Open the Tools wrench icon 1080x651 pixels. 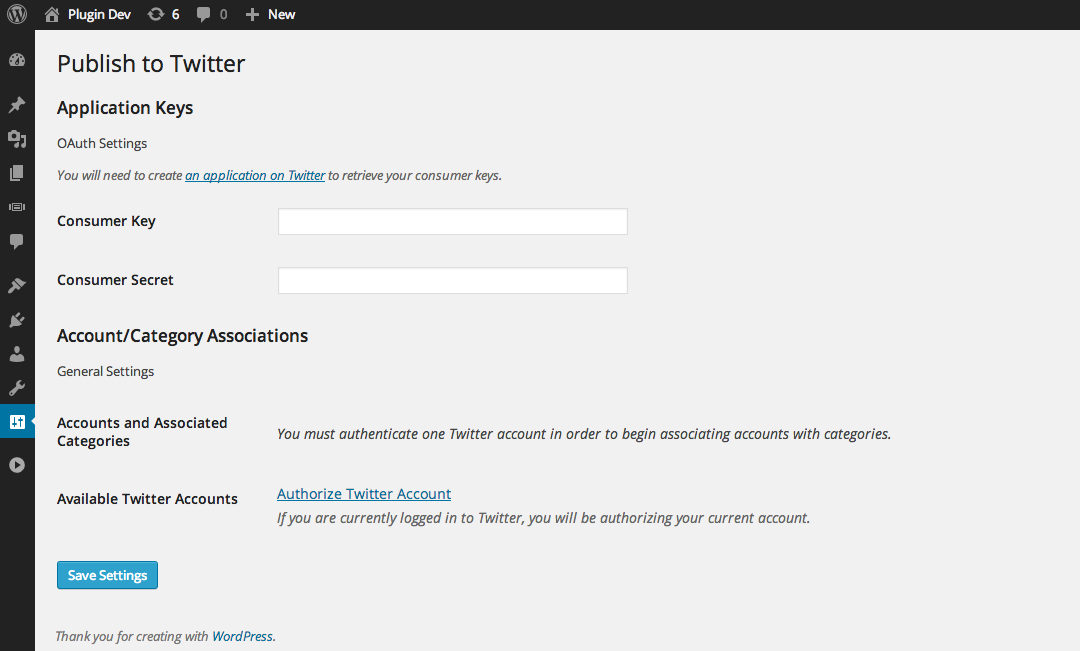tap(17, 388)
